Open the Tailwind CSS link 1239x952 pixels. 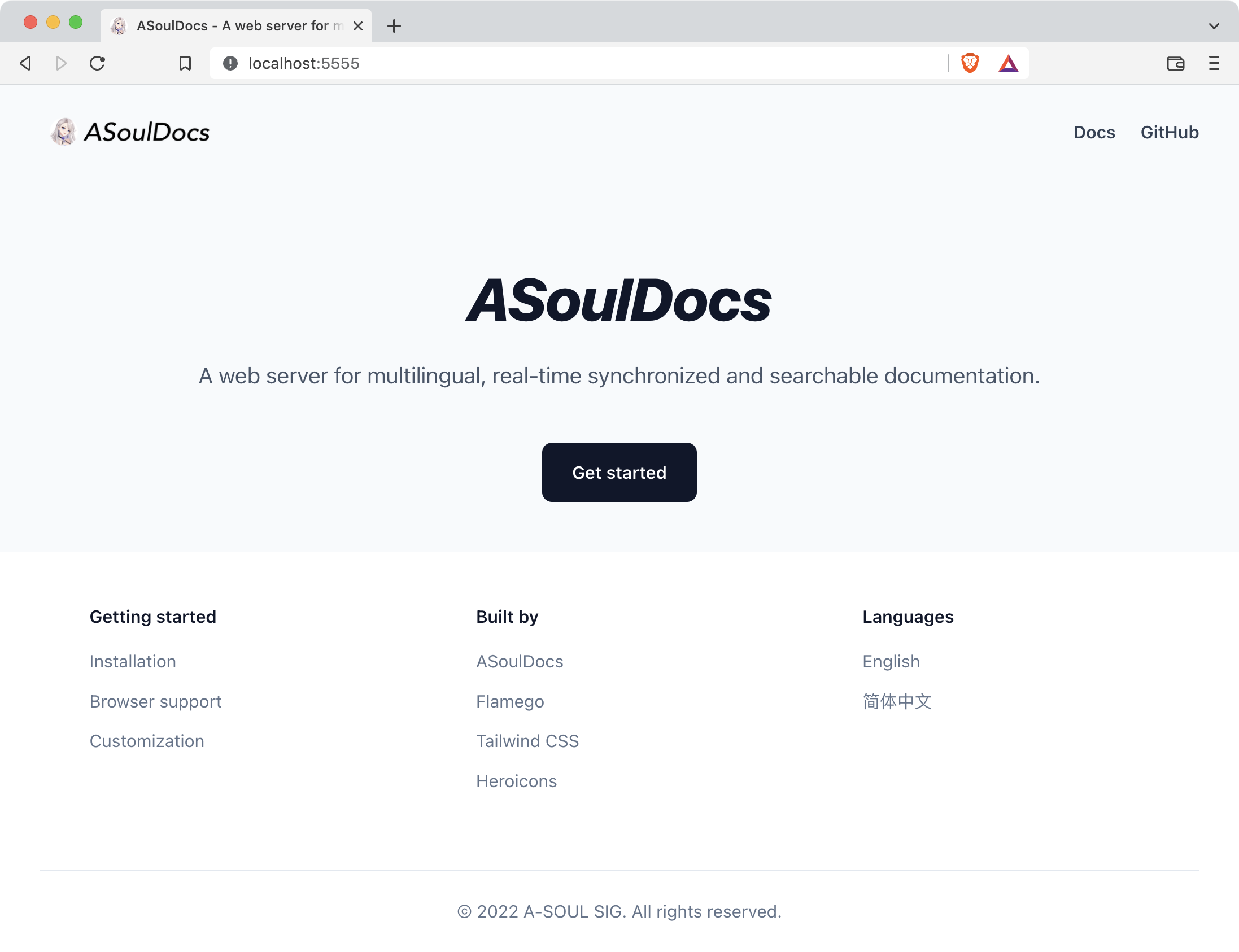tap(527, 741)
